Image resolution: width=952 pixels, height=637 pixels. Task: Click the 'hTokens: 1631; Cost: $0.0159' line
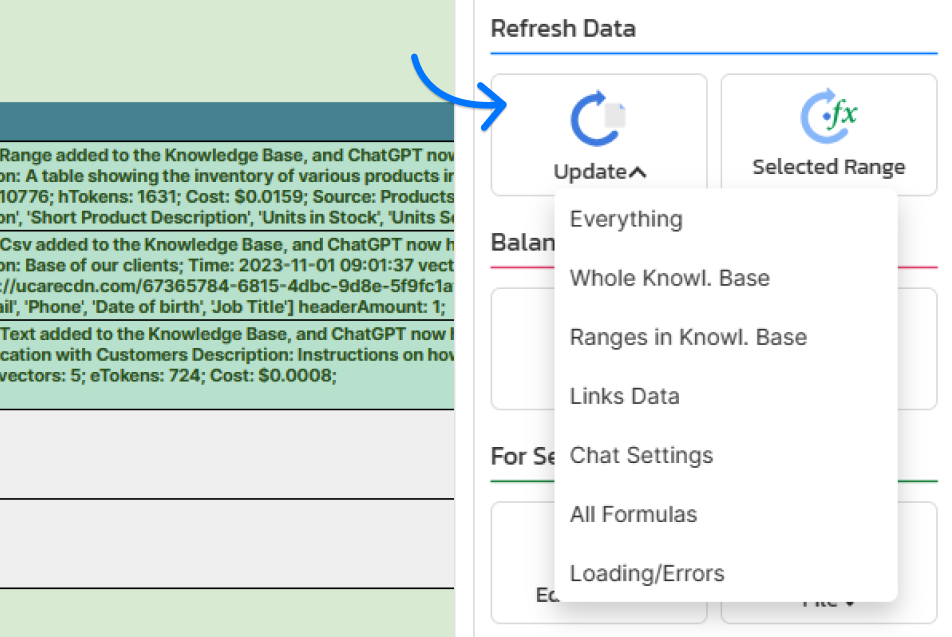pyautogui.click(x=227, y=197)
